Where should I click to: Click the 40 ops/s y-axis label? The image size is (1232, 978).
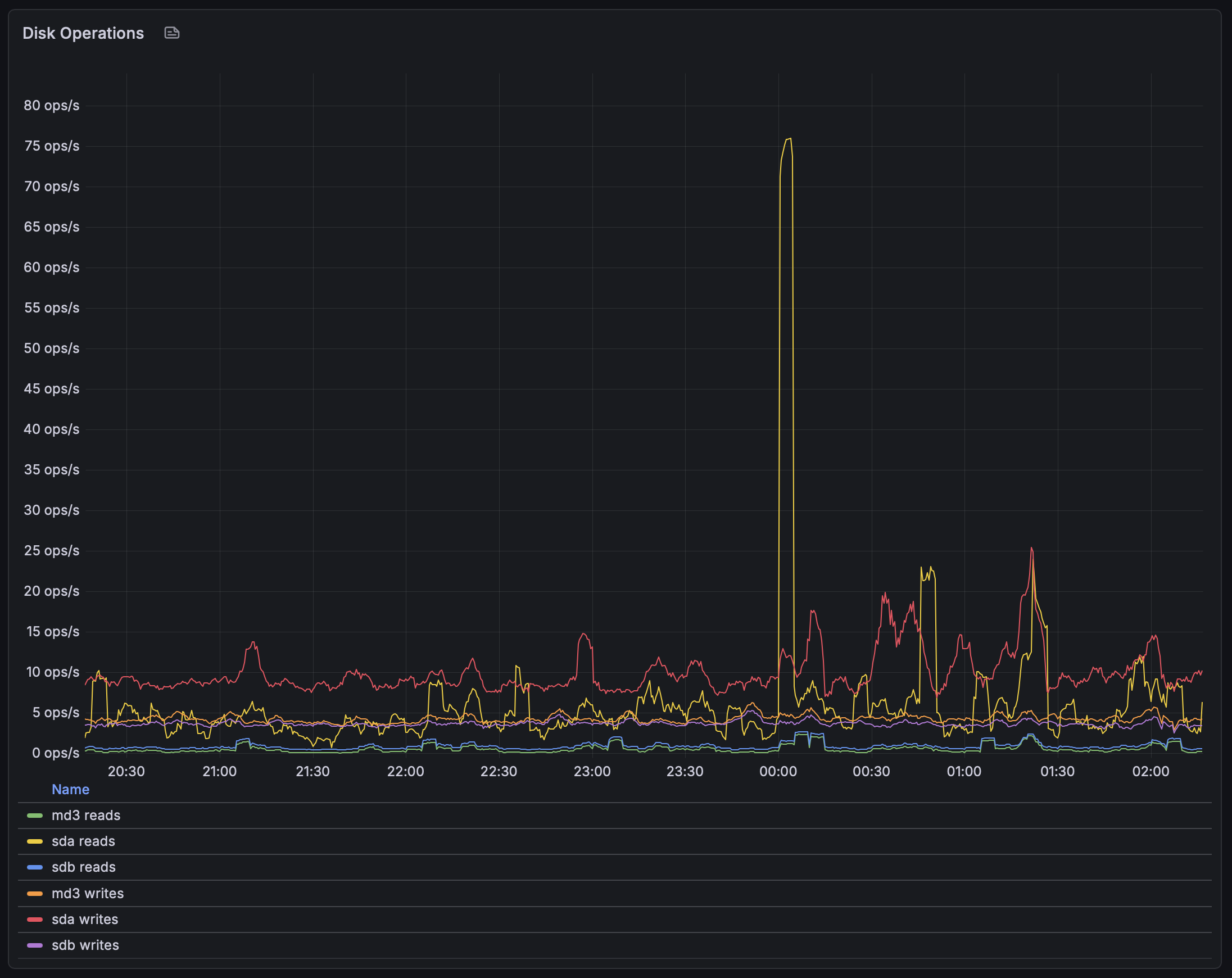[x=52, y=429]
